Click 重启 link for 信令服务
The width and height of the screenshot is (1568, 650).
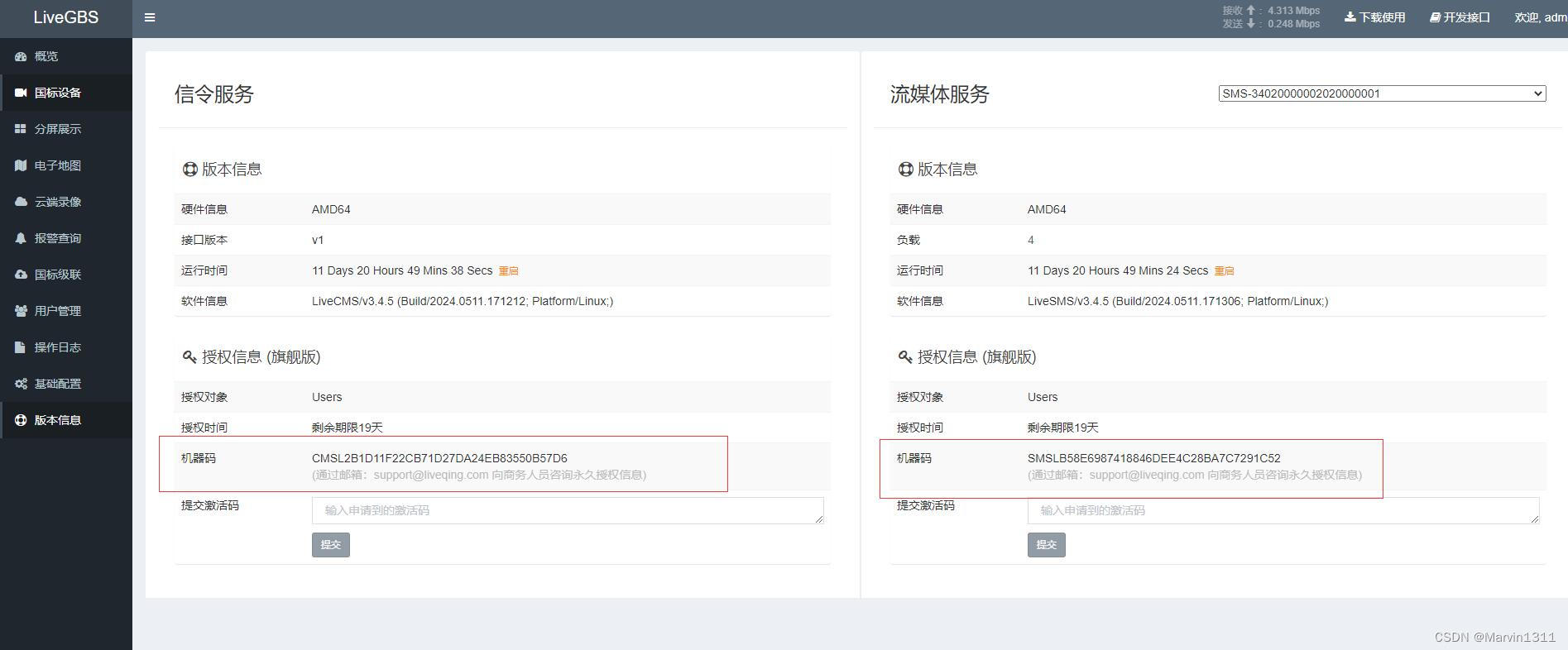click(x=508, y=271)
